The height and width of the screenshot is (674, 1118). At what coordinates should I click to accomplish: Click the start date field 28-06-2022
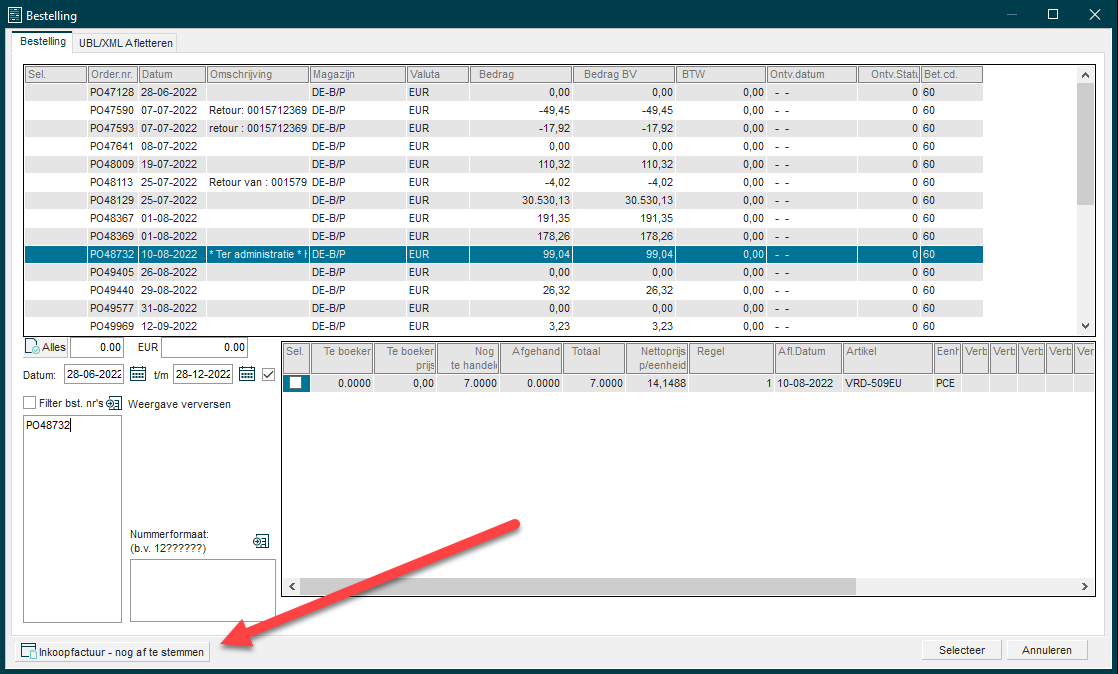pyautogui.click(x=93, y=374)
